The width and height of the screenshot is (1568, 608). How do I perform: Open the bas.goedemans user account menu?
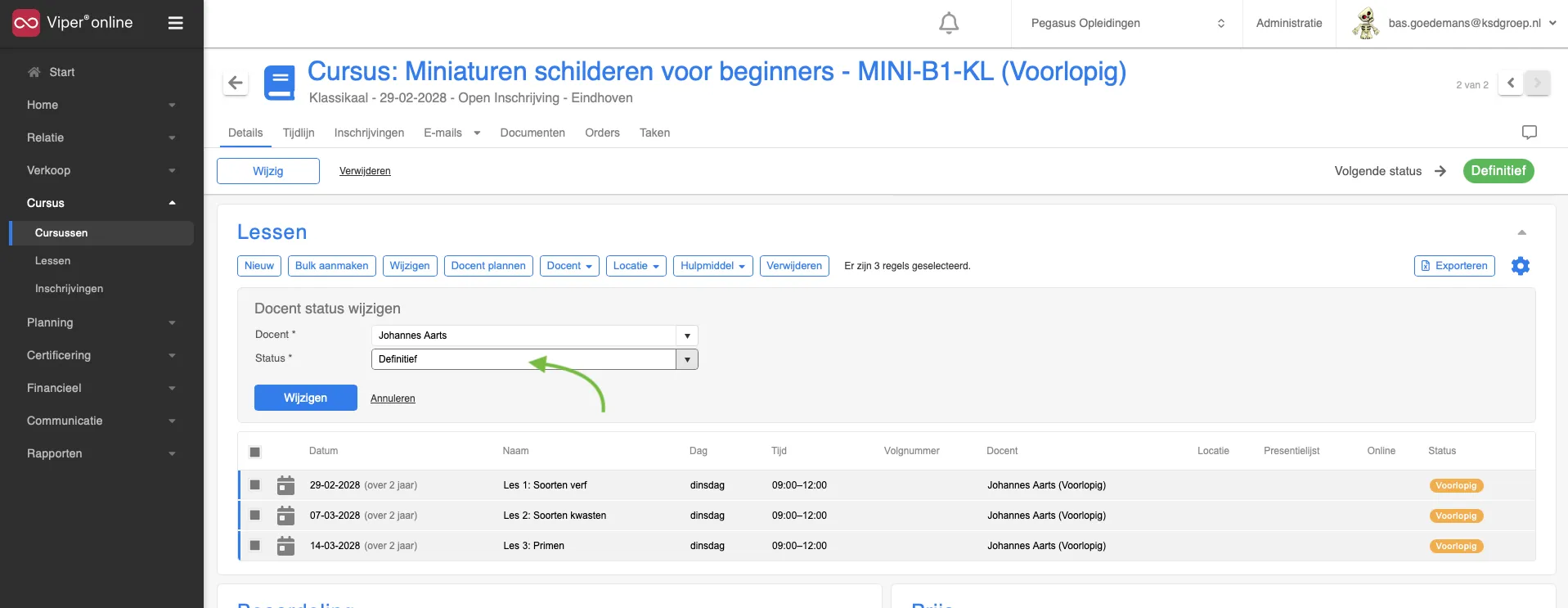tap(1472, 23)
